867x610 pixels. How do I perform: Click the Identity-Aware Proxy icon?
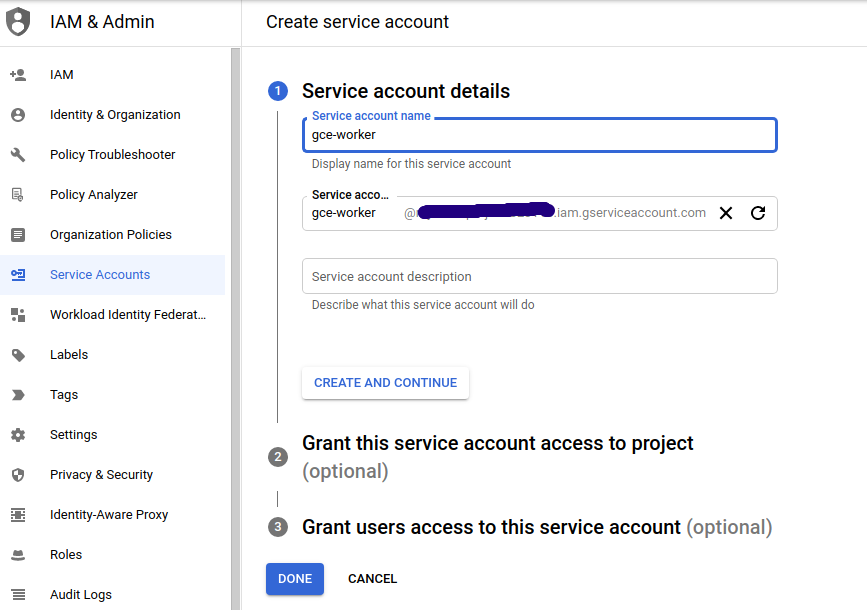[18, 515]
